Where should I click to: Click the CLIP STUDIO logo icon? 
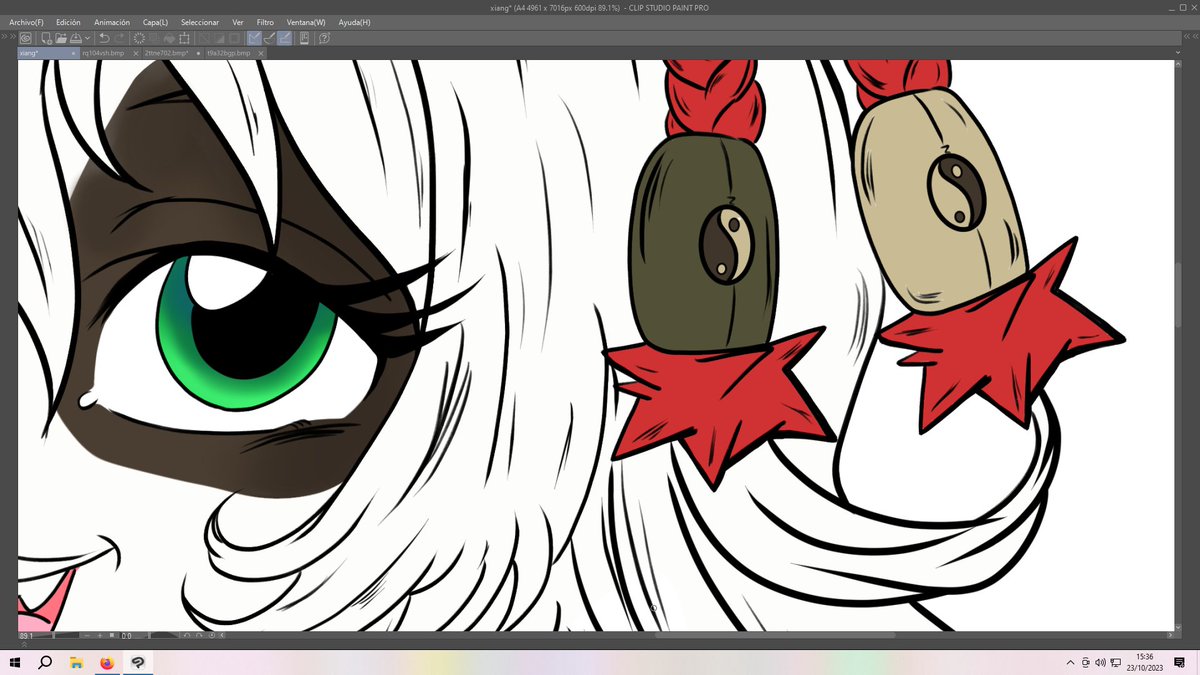point(24,38)
